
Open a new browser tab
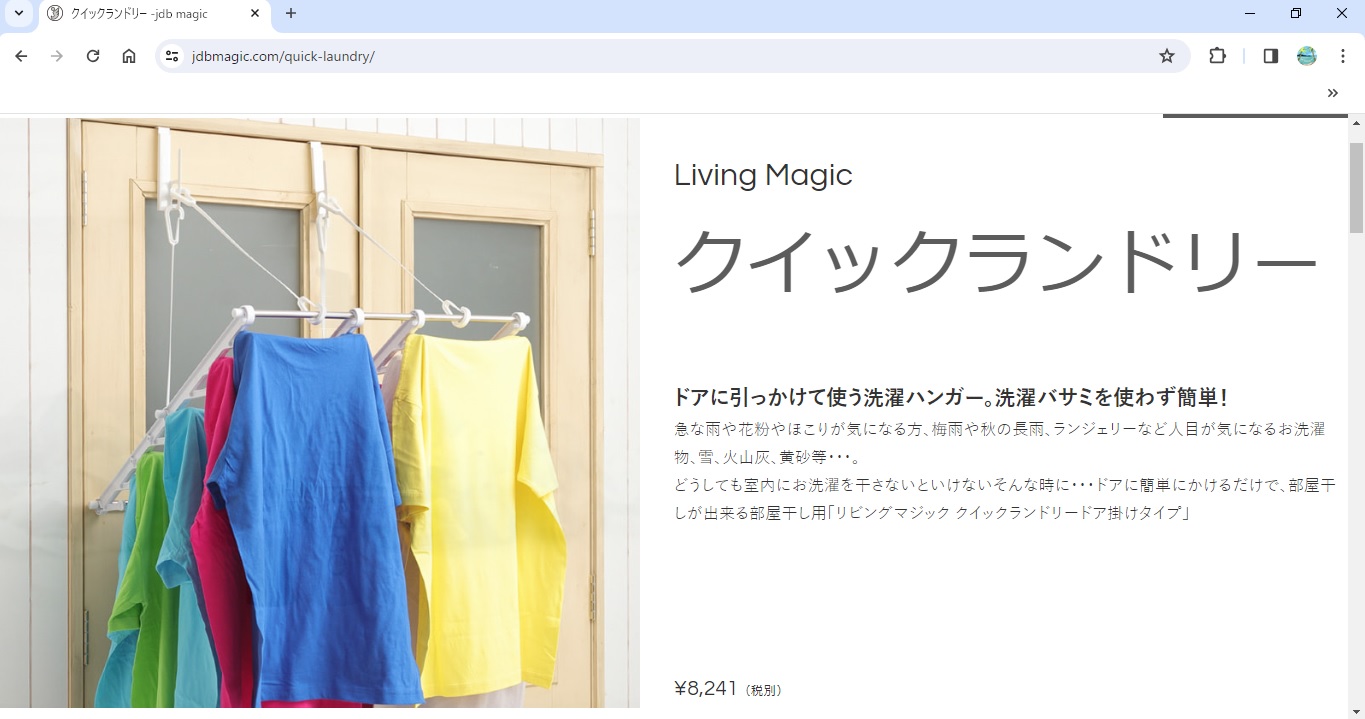291,14
